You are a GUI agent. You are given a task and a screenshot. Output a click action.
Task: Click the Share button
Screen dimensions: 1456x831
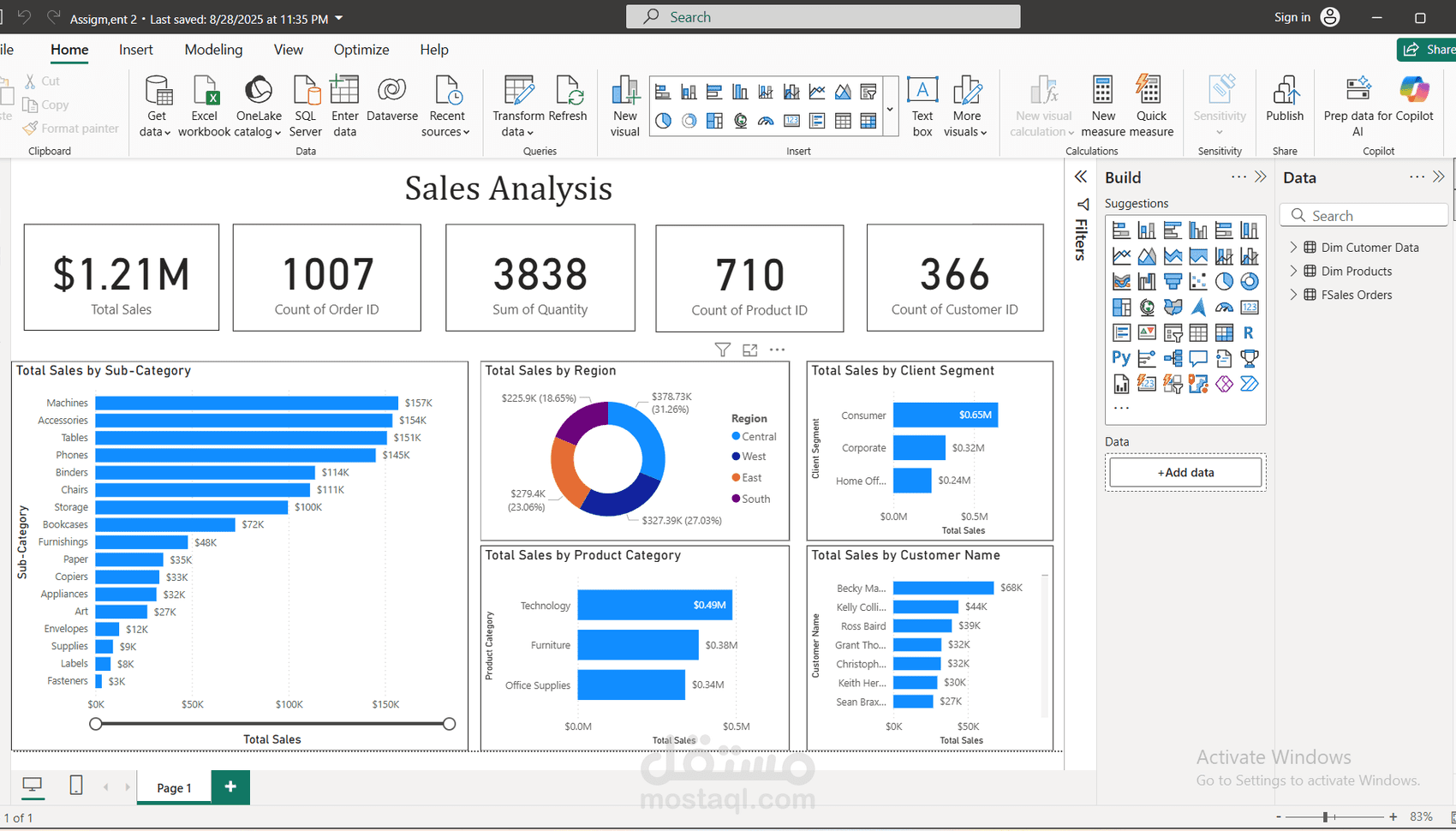pos(1427,50)
